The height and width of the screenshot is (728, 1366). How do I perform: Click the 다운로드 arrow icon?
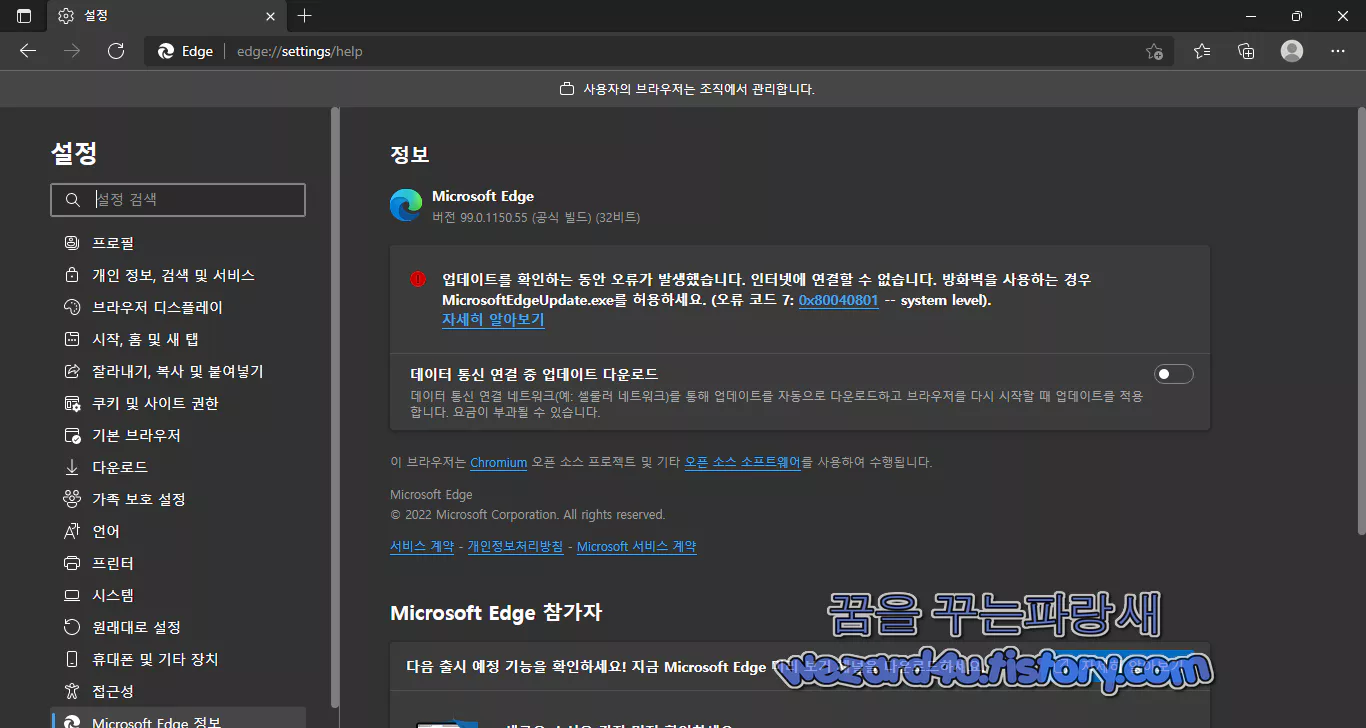click(72, 467)
